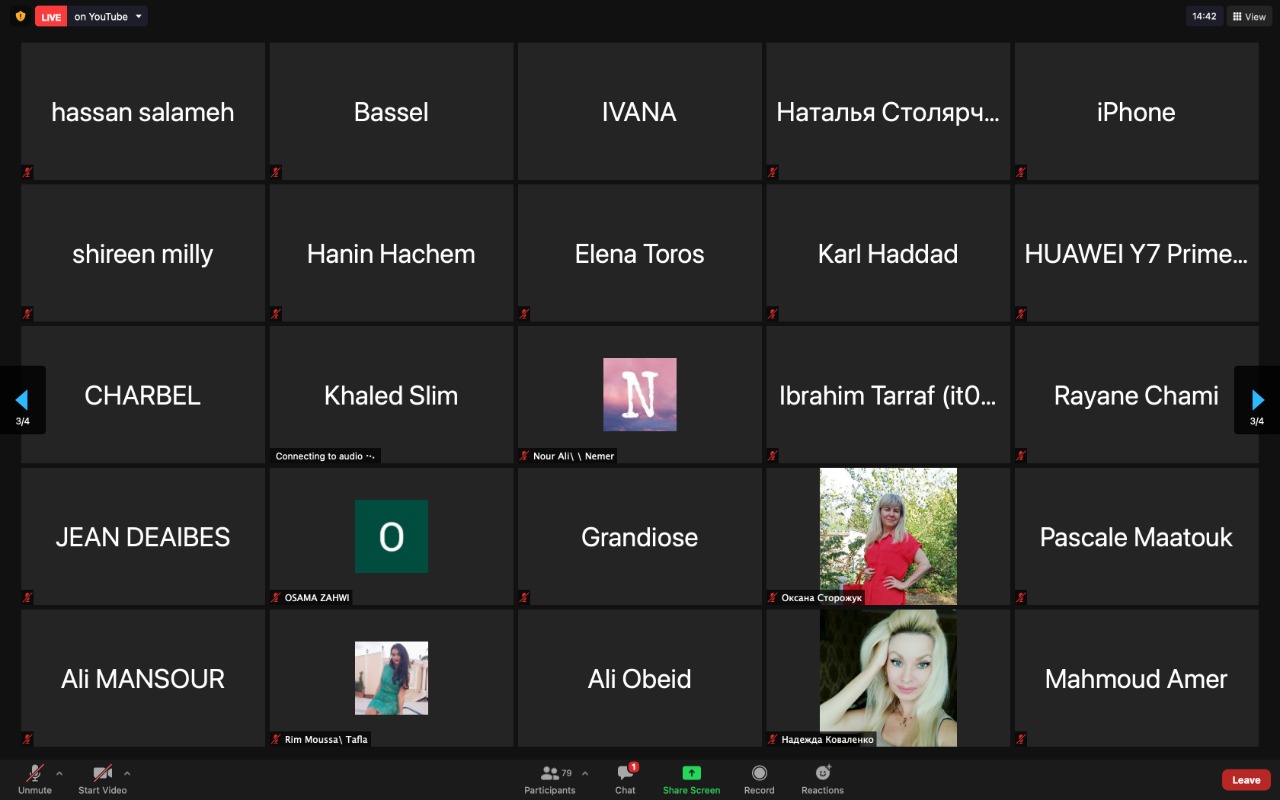Open the Reactions menu
The height and width of the screenshot is (800, 1280).
[823, 773]
